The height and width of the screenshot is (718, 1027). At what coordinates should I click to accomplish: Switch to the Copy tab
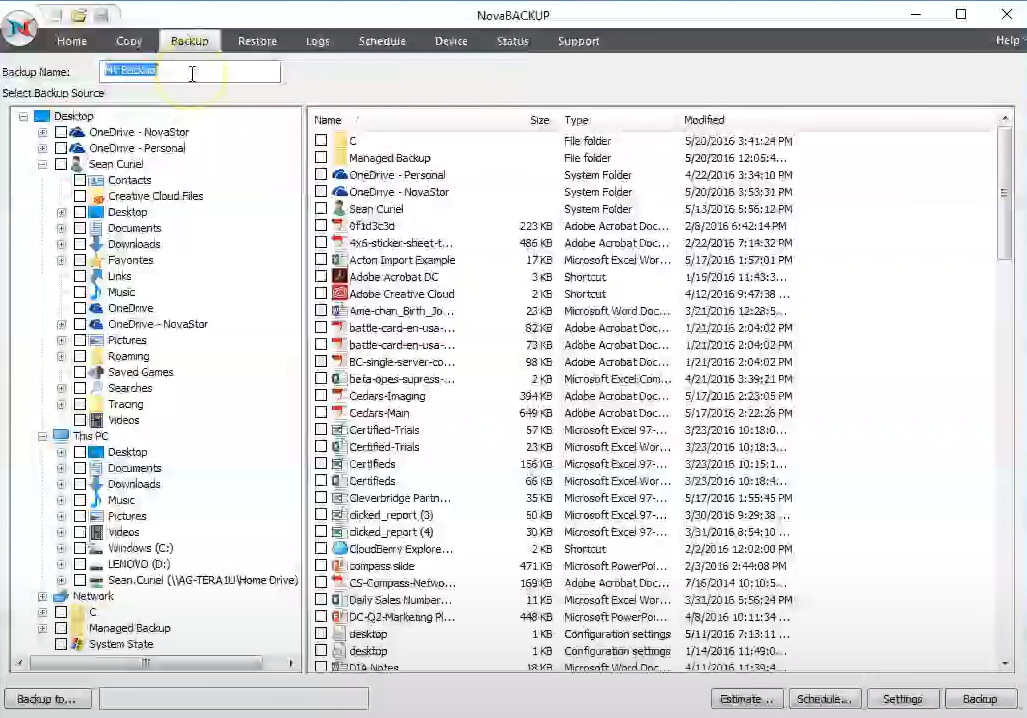click(128, 41)
